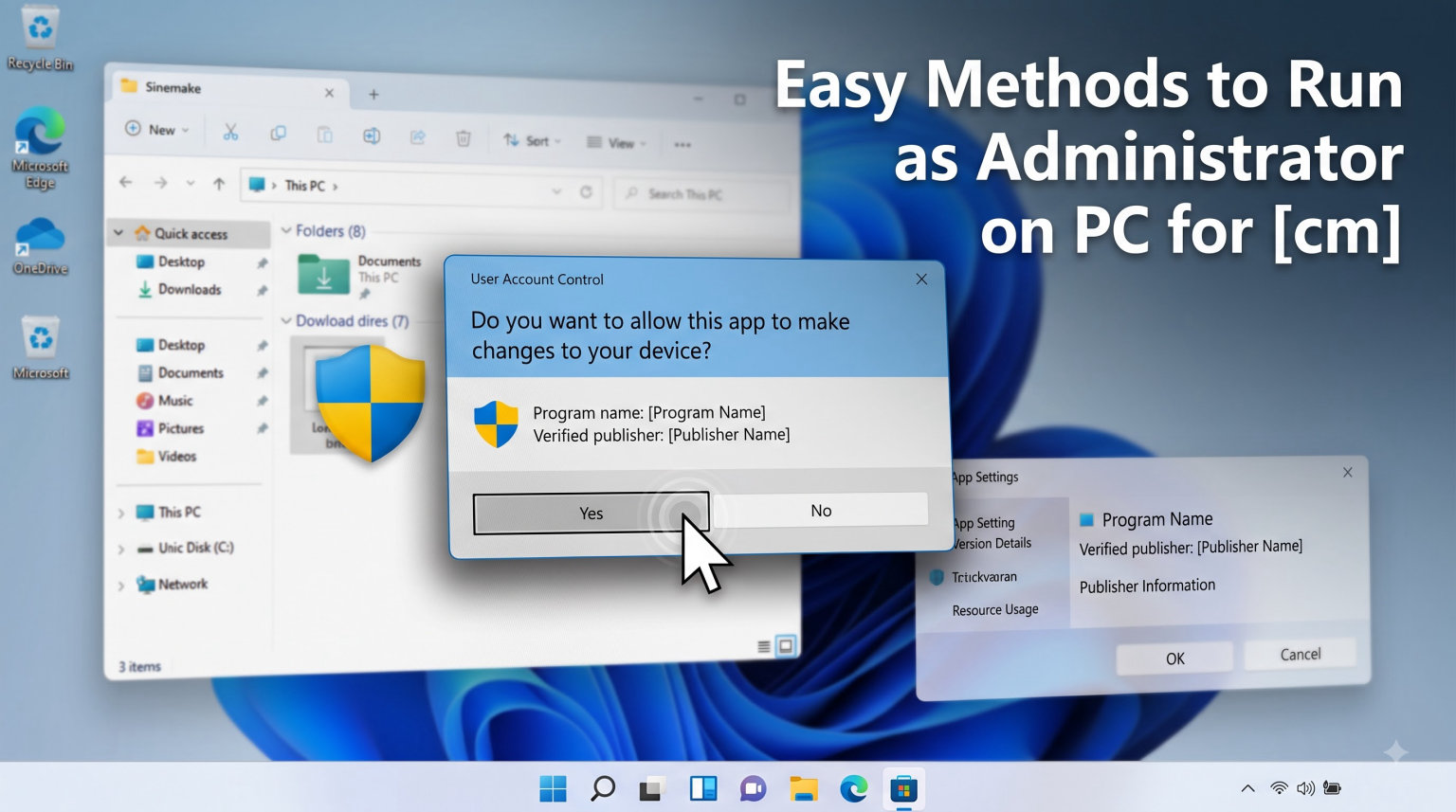Open the New menu in File Explorer

(157, 130)
